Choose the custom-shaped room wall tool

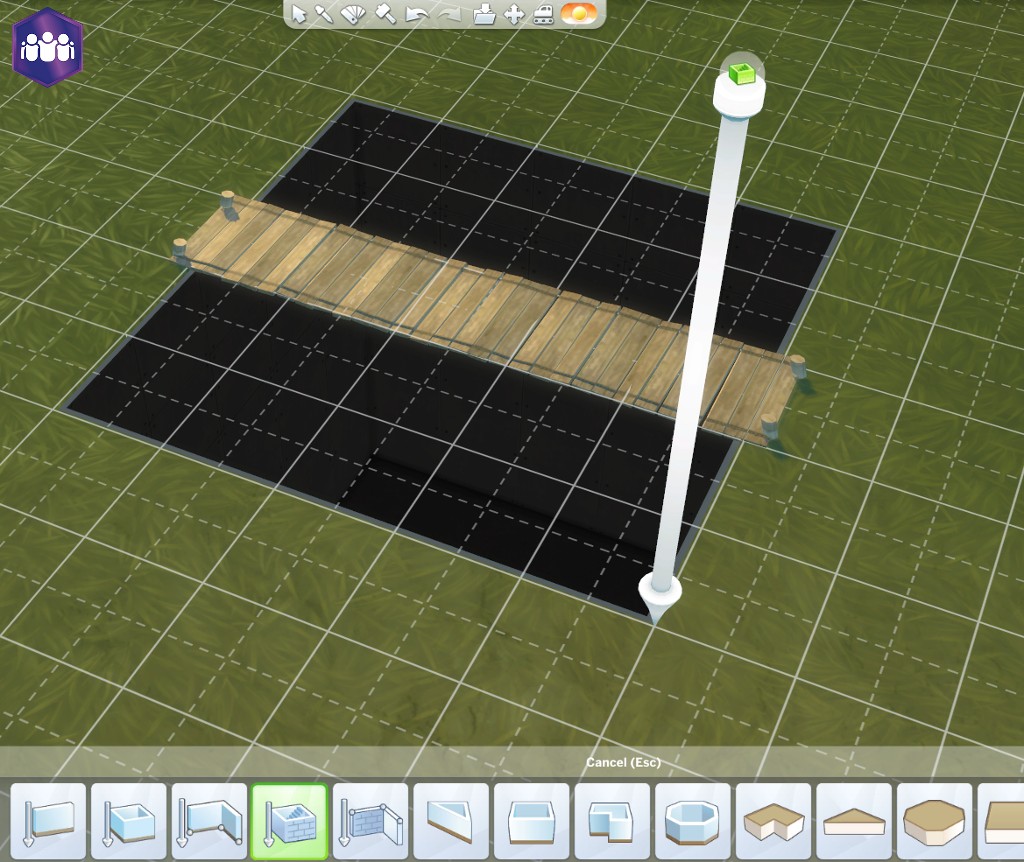click(210, 822)
